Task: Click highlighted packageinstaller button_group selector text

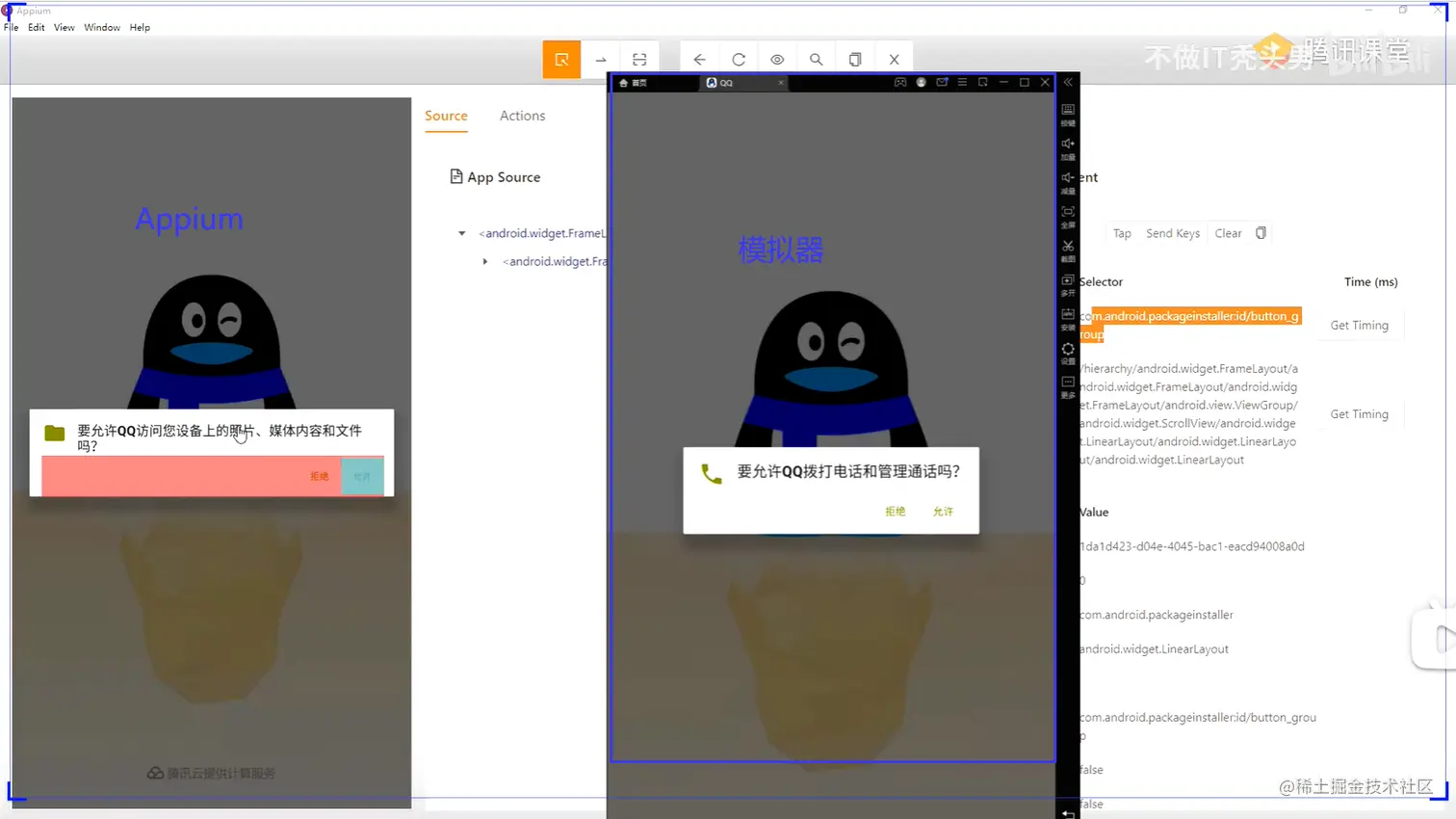Action: tap(1190, 325)
